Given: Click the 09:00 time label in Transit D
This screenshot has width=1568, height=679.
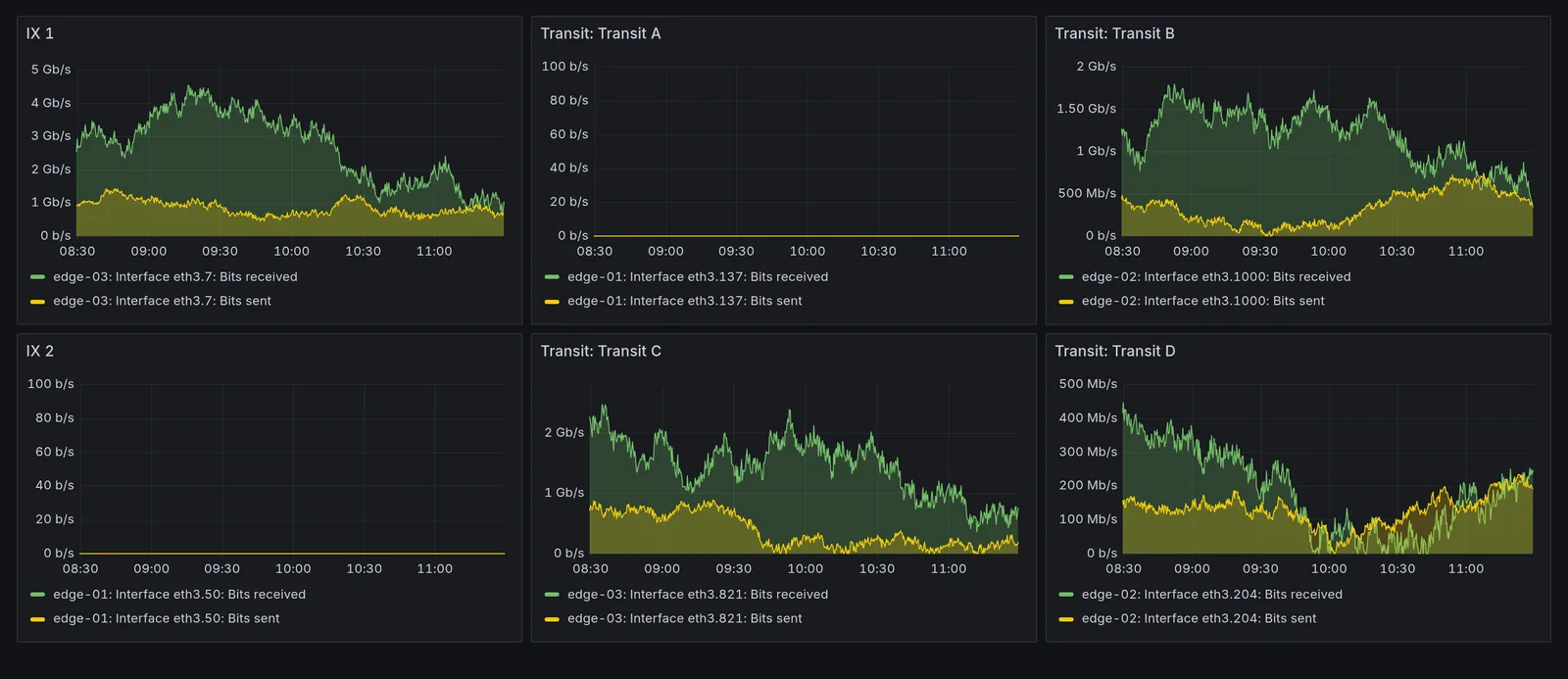Looking at the screenshot, I should point(1192,569).
